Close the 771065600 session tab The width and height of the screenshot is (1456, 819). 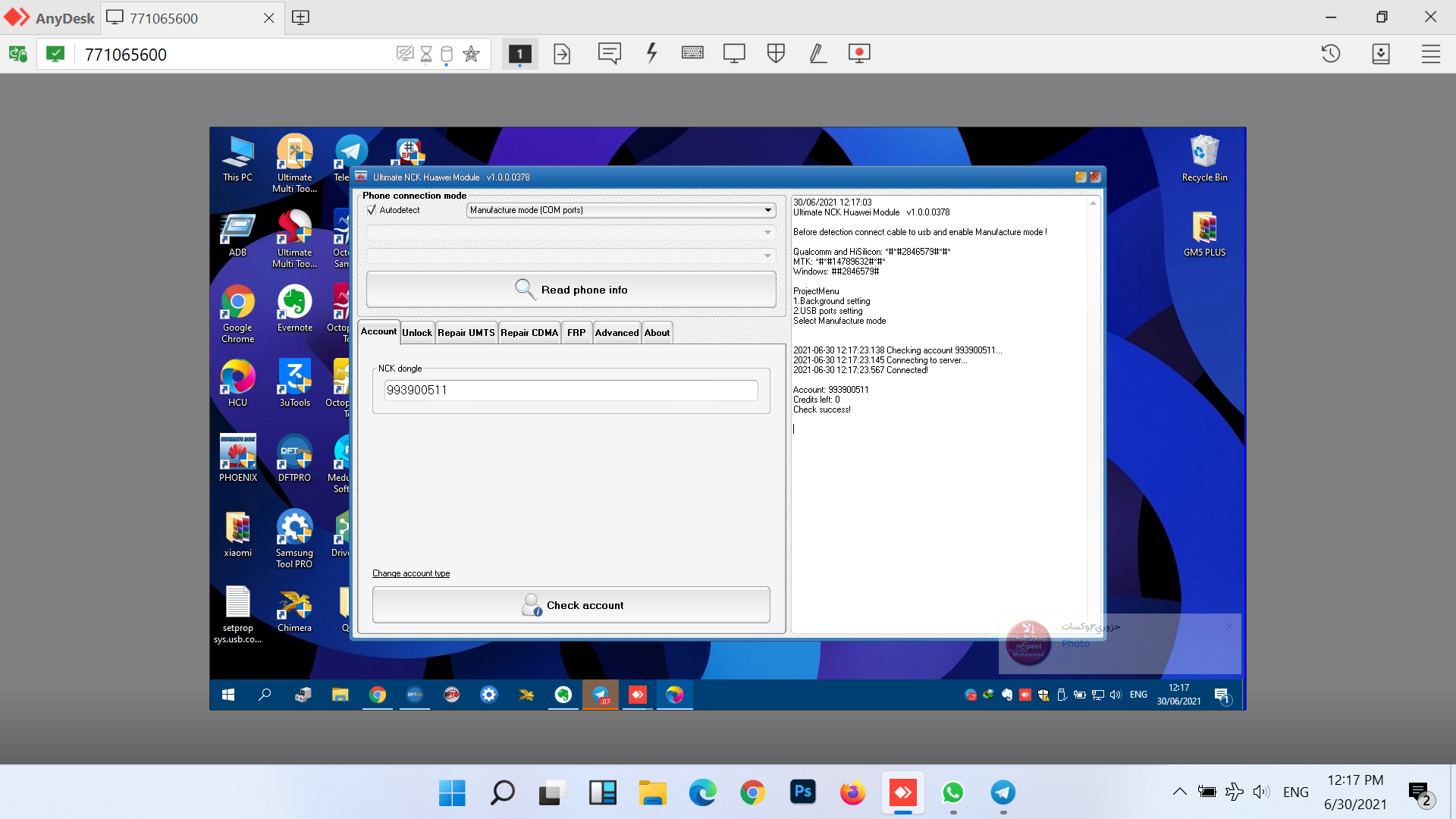pyautogui.click(x=268, y=18)
